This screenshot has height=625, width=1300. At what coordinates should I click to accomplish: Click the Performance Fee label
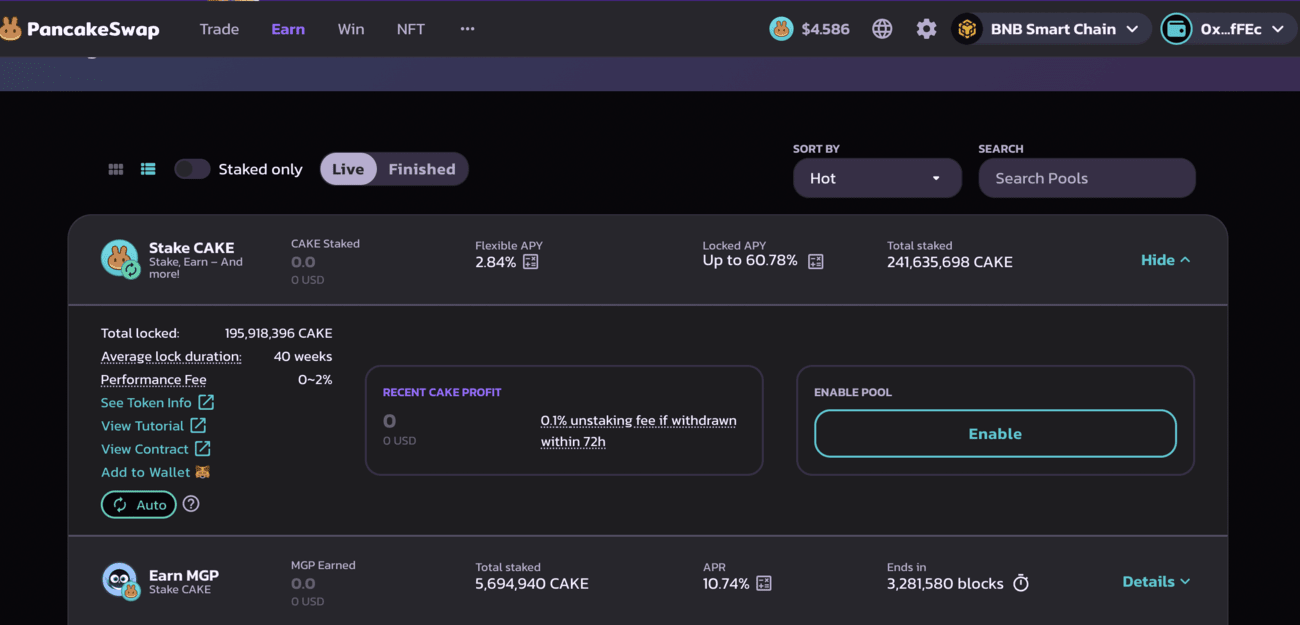point(154,380)
